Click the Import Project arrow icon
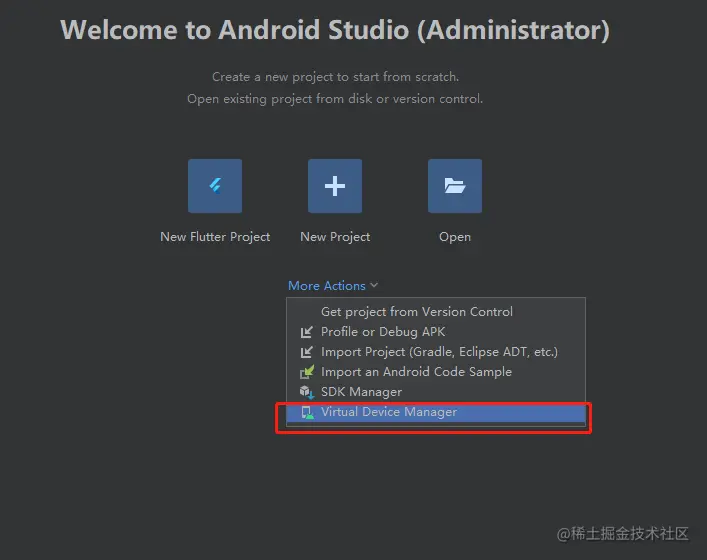Viewport: 707px width, 560px height. tap(307, 352)
